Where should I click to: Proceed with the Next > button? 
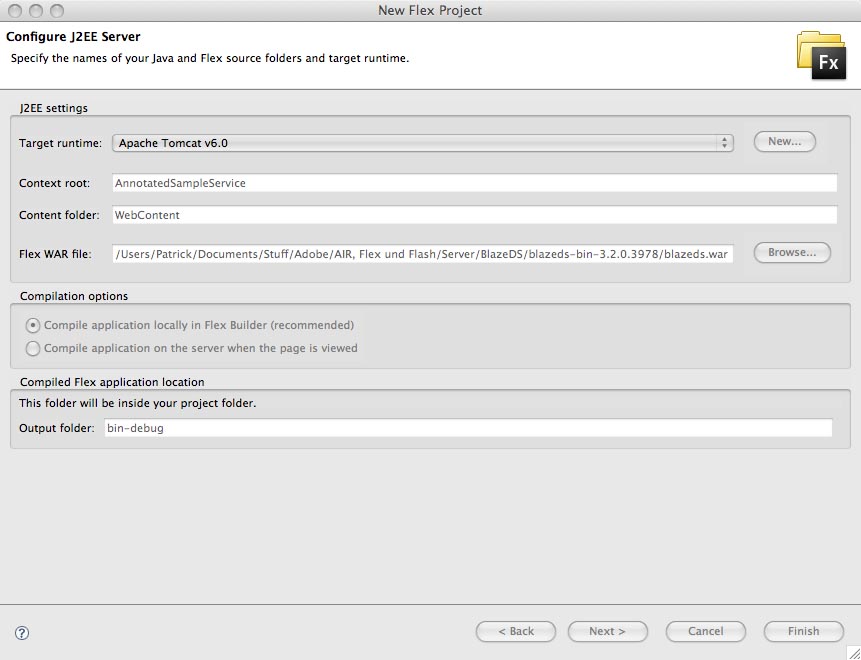607,631
